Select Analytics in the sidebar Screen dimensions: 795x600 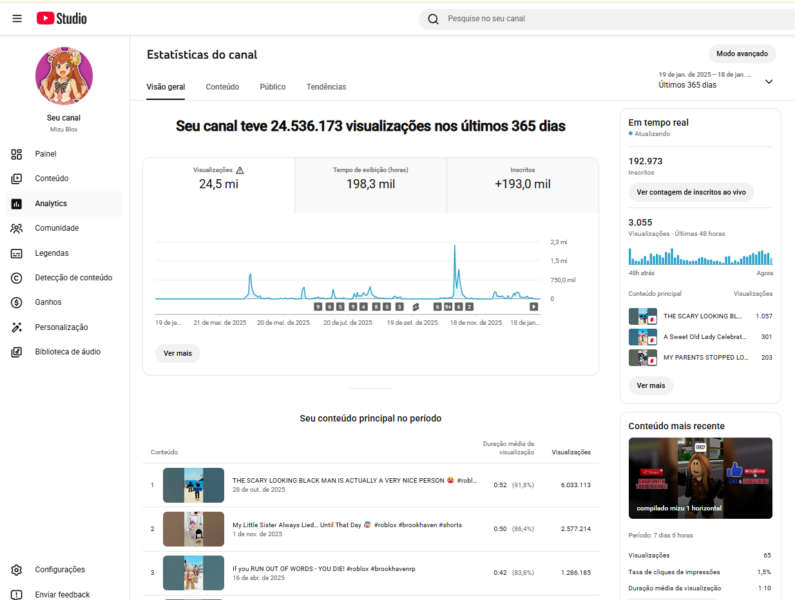64,203
